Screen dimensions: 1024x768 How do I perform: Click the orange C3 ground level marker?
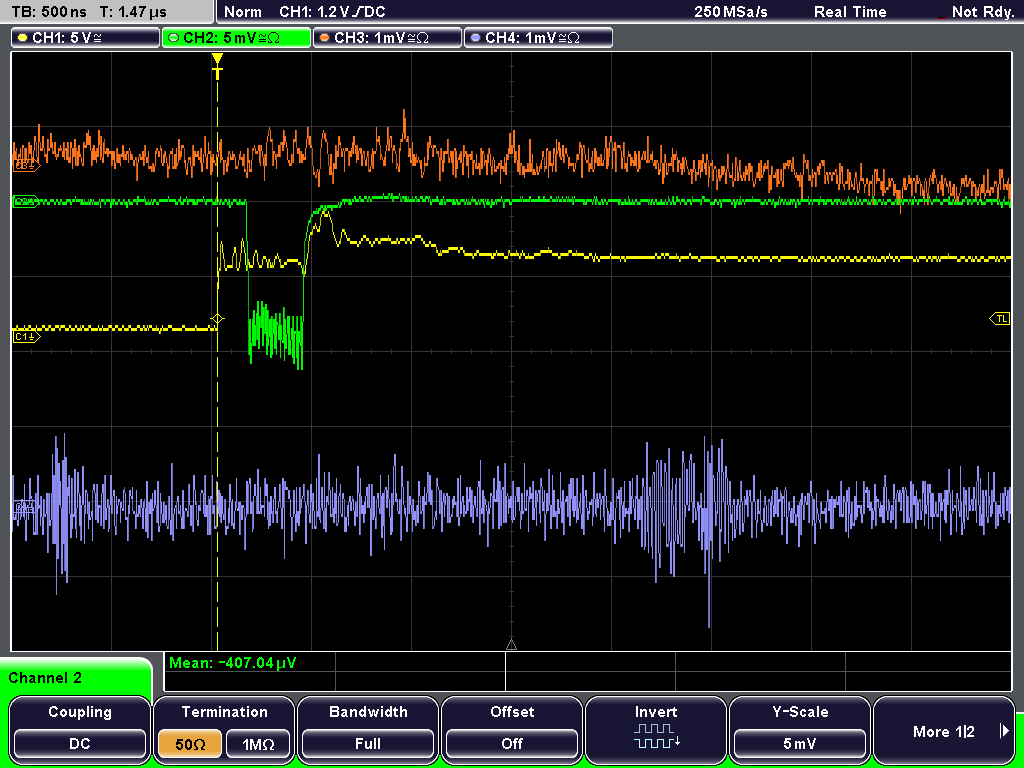[27, 166]
